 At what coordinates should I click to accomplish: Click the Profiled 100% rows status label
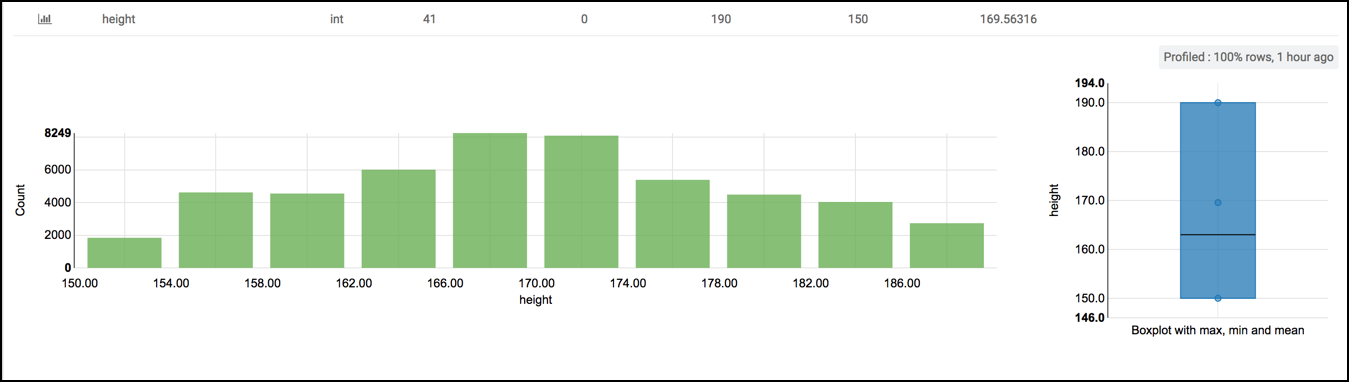[1248, 58]
